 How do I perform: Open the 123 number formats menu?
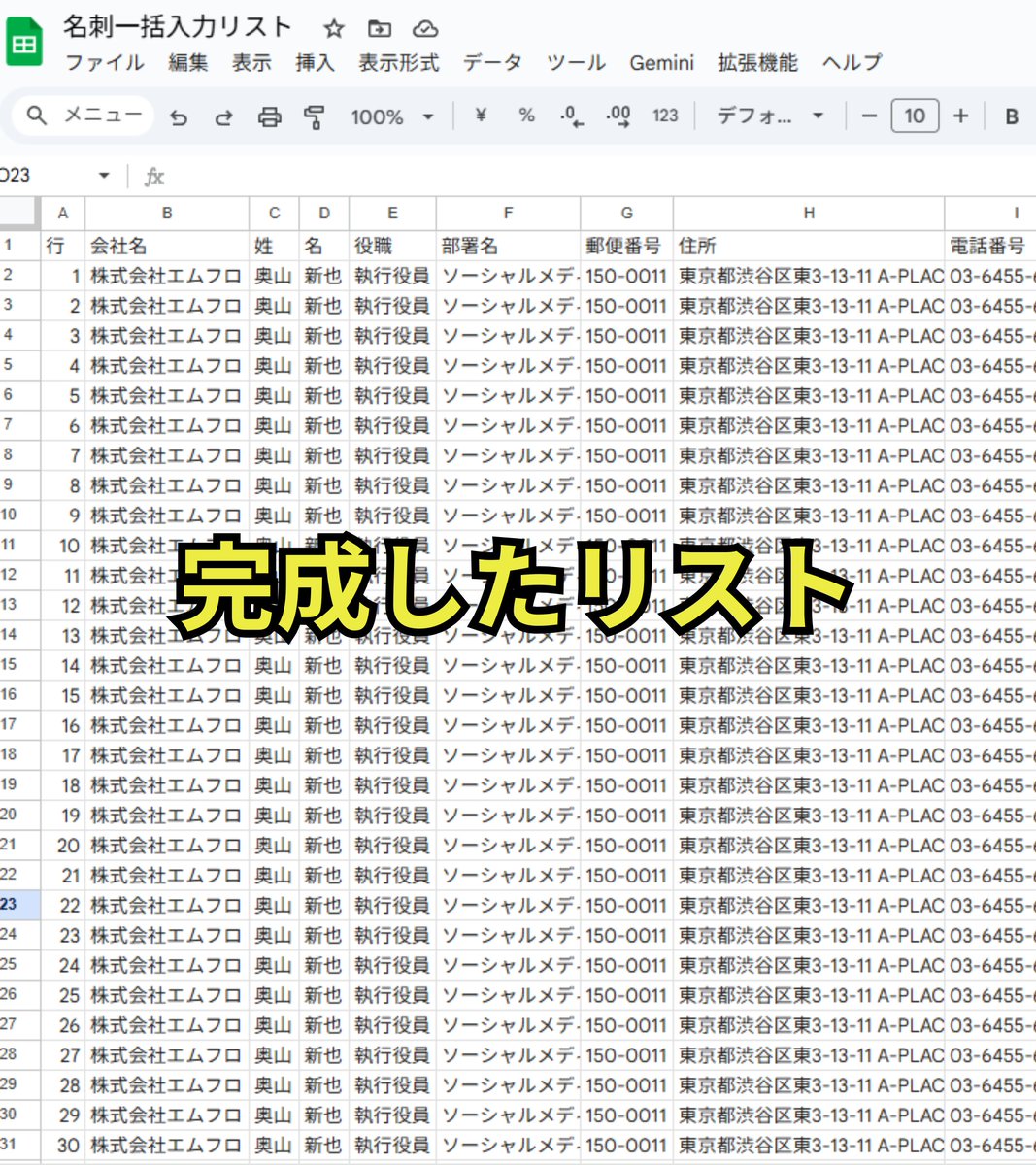[665, 116]
